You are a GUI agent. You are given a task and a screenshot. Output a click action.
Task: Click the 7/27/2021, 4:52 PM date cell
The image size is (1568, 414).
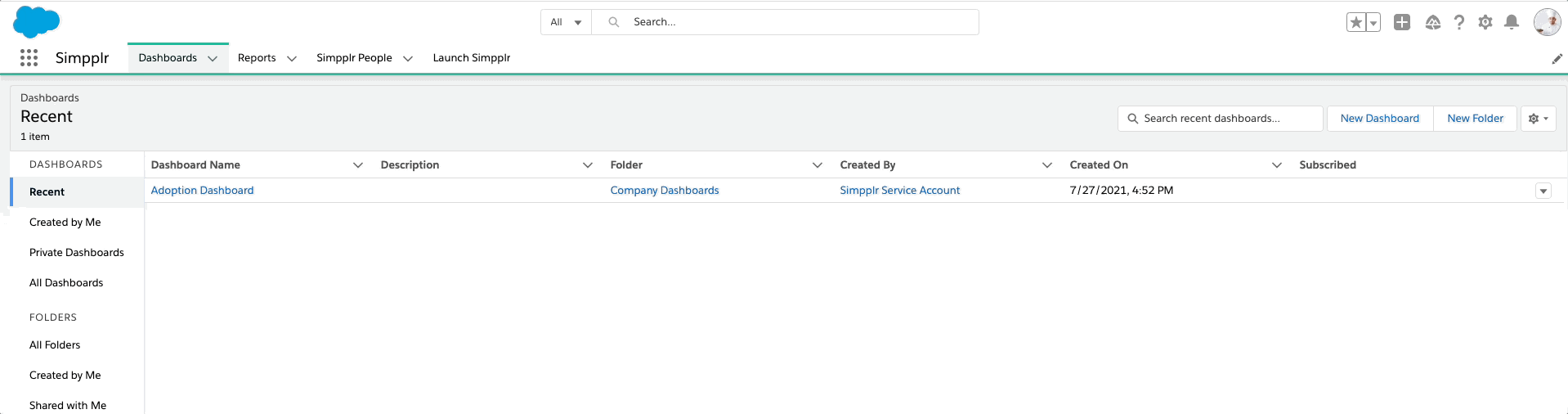(x=1122, y=191)
